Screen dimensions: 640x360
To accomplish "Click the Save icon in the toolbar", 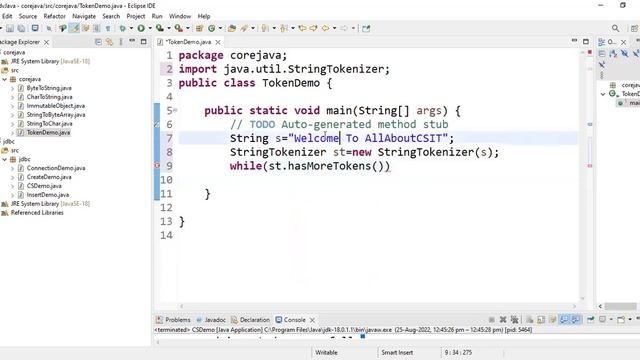I will click(10, 28).
